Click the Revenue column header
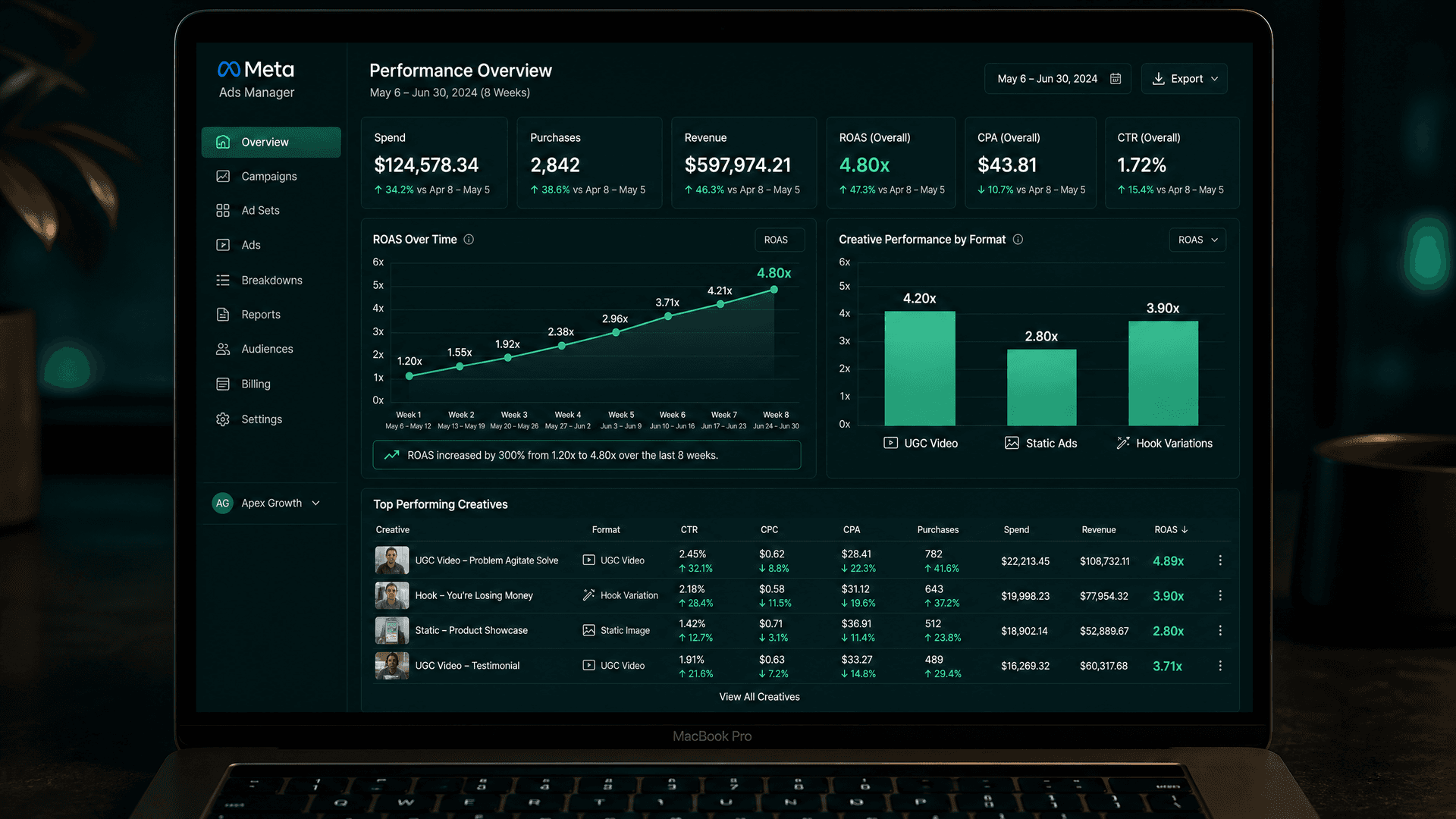Image resolution: width=1456 pixels, height=819 pixels. coord(1098,529)
